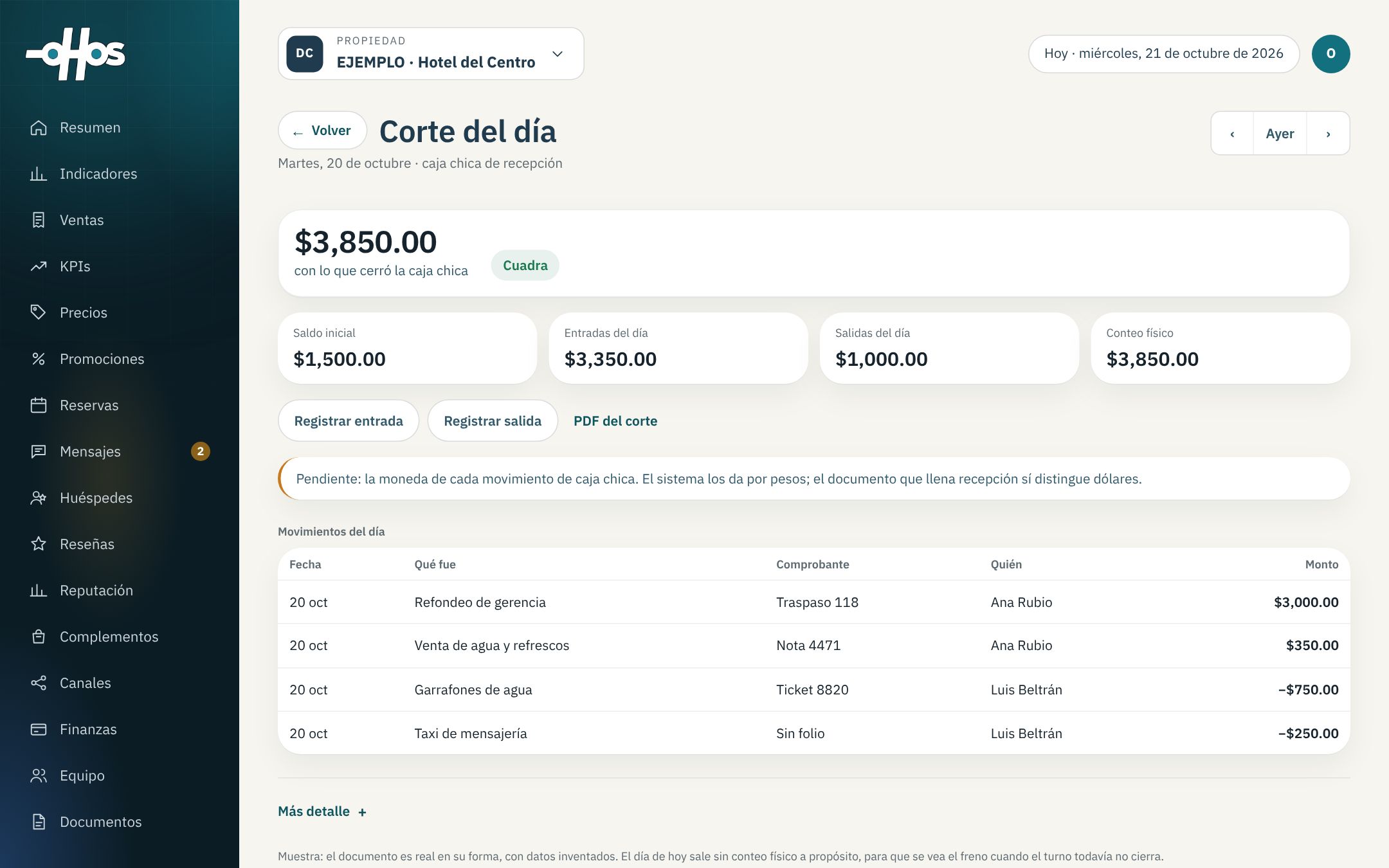Click the Resumen home icon

tap(39, 127)
